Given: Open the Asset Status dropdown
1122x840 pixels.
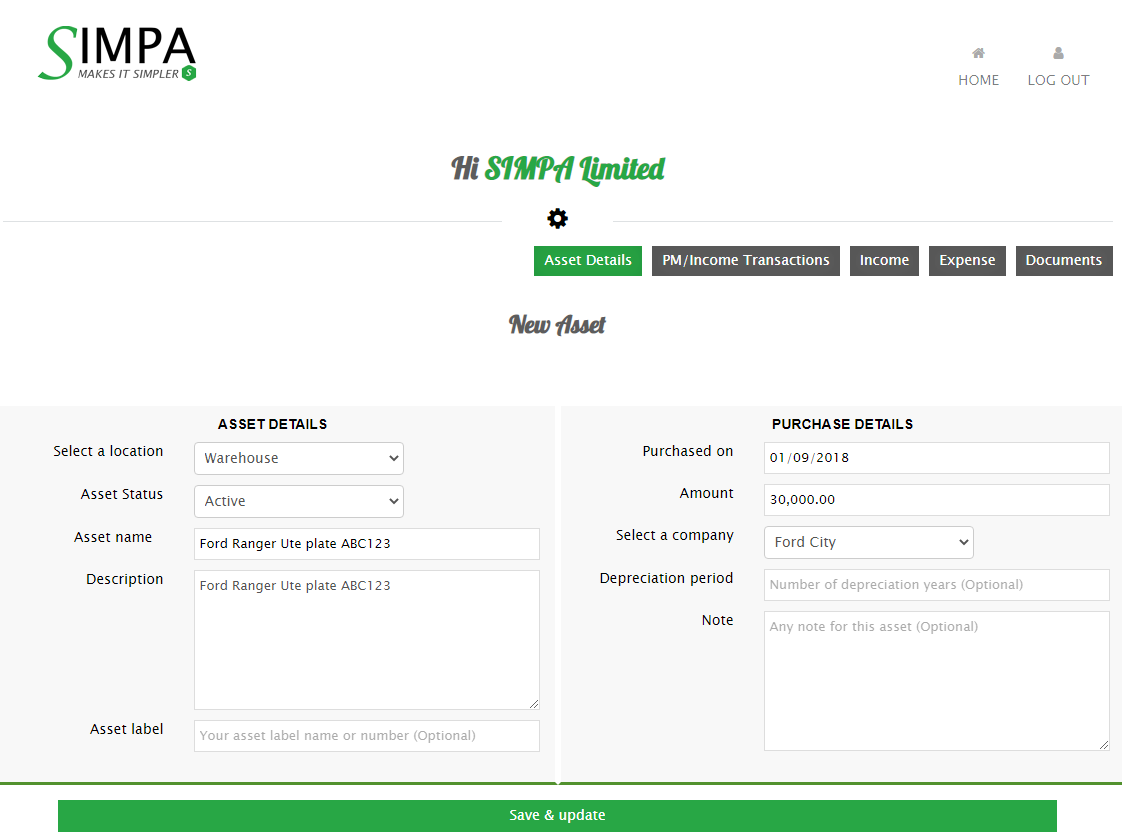Looking at the screenshot, I should 299,501.
